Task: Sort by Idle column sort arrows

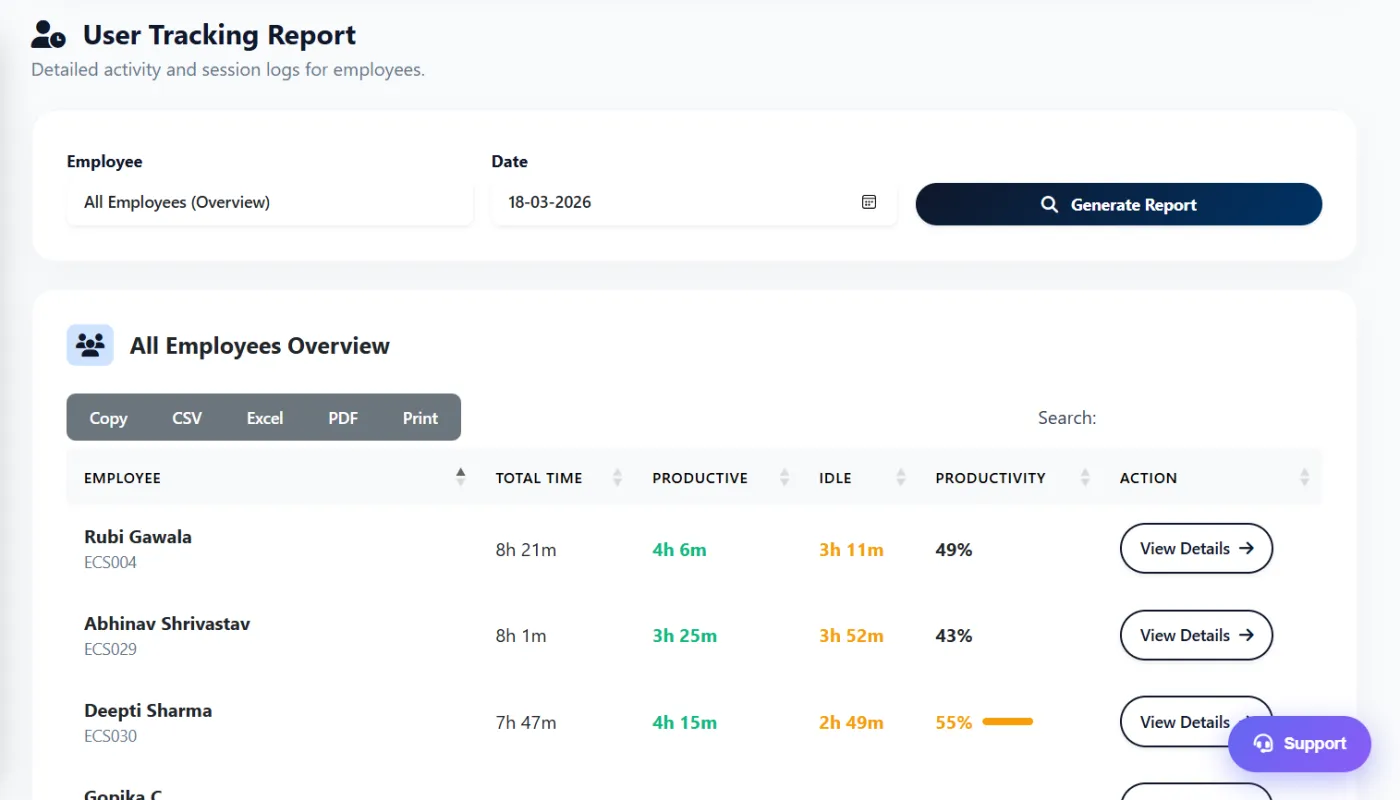Action: click(900, 478)
